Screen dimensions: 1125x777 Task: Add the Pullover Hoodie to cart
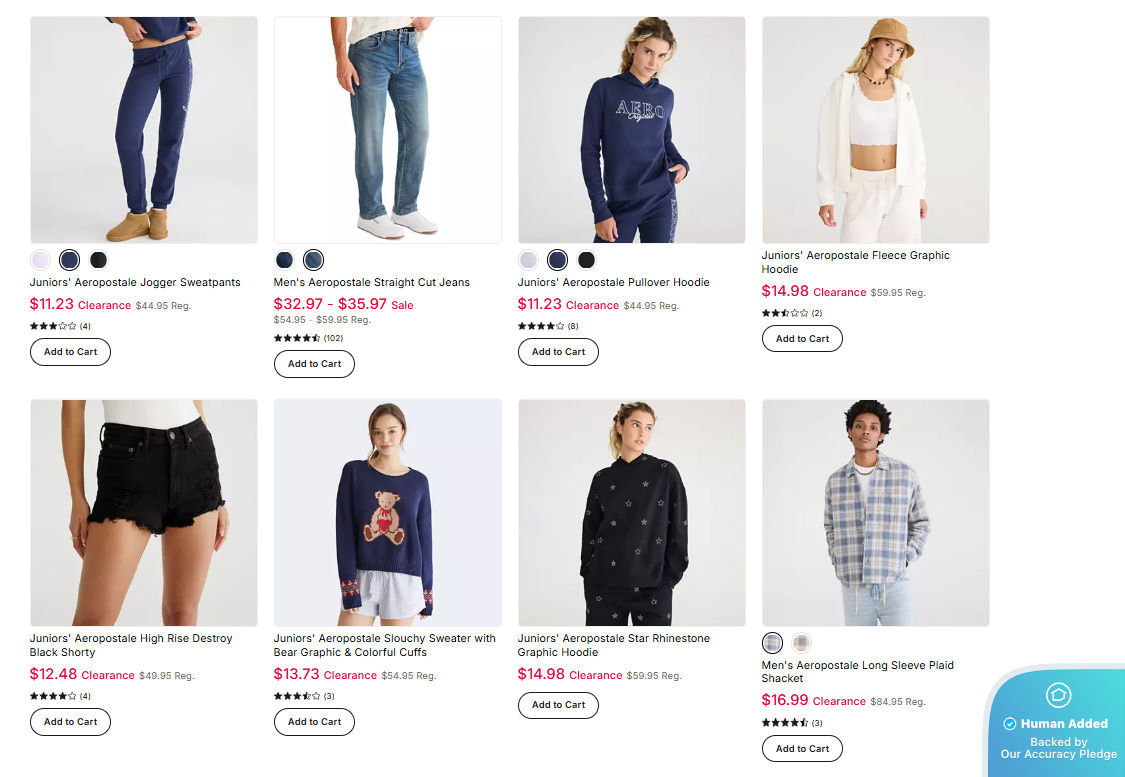558,351
